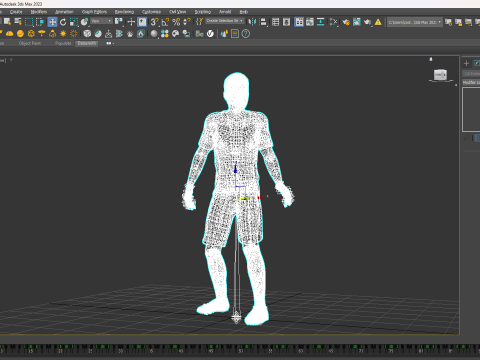This screenshot has width=480, height=360.
Task: Click the yellow warning triangle icon
Action: 378,22
